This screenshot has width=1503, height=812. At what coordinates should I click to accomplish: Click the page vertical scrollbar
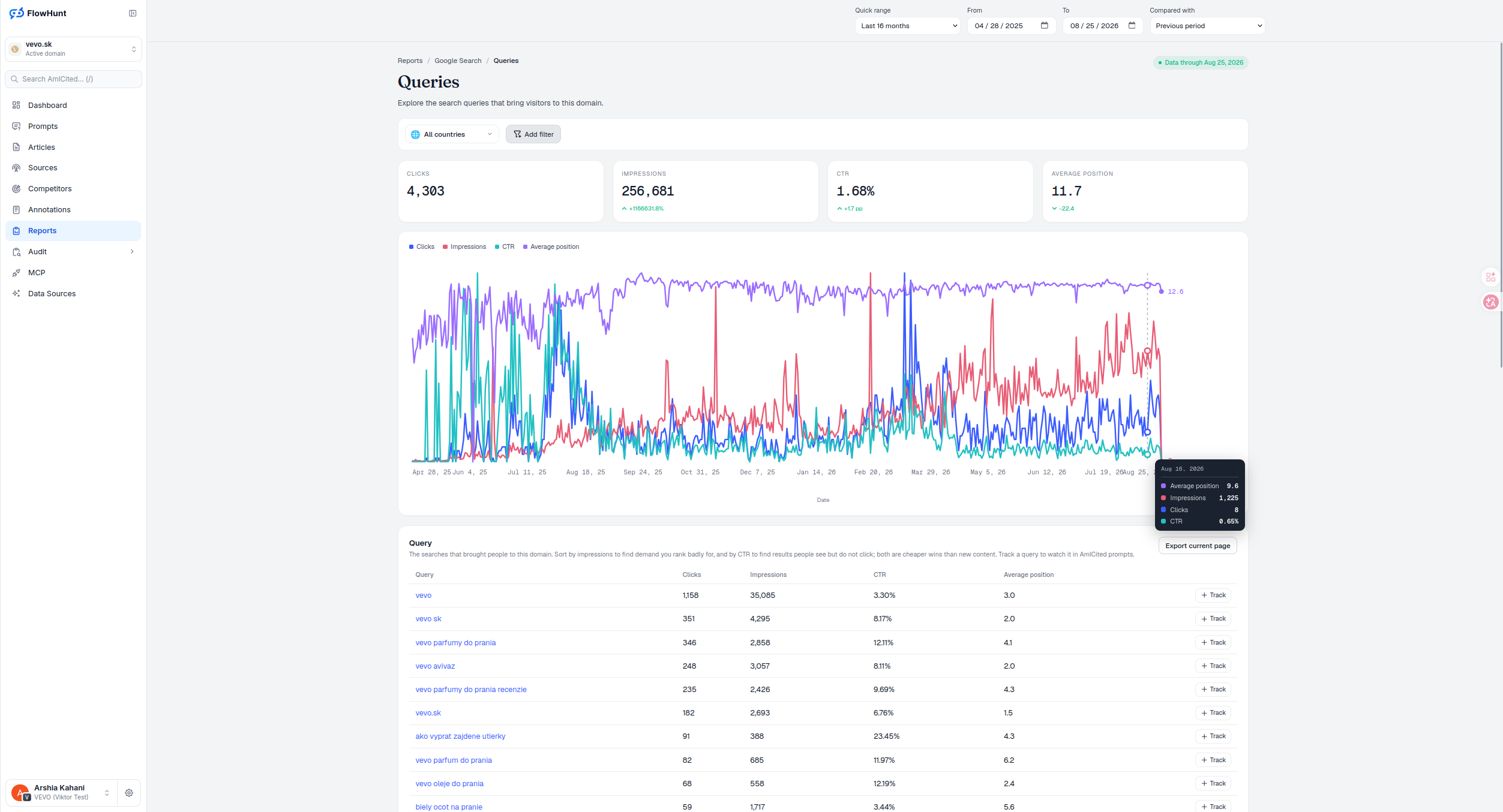click(x=1501, y=204)
